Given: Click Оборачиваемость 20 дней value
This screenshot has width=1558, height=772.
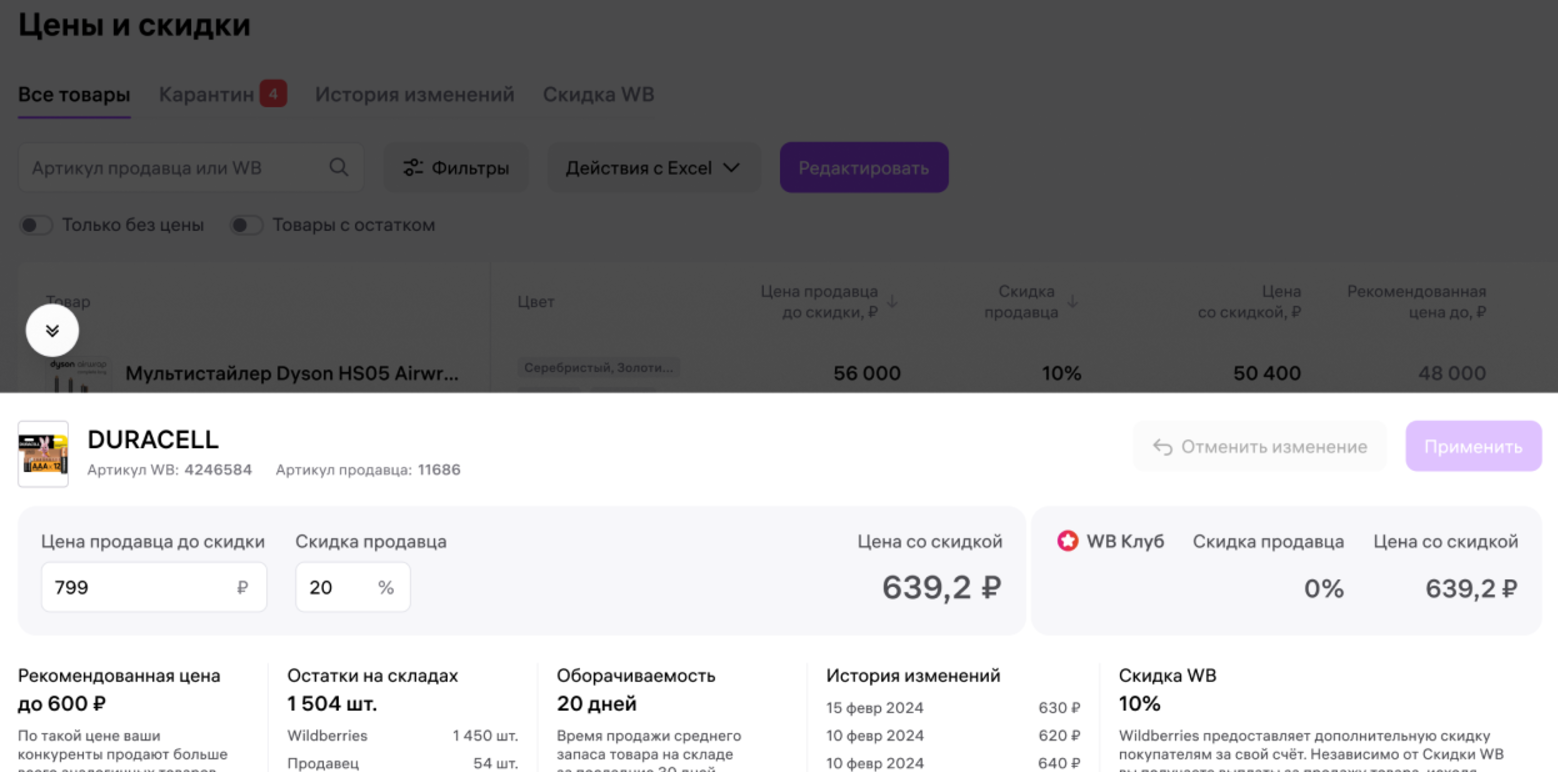Looking at the screenshot, I should [597, 704].
